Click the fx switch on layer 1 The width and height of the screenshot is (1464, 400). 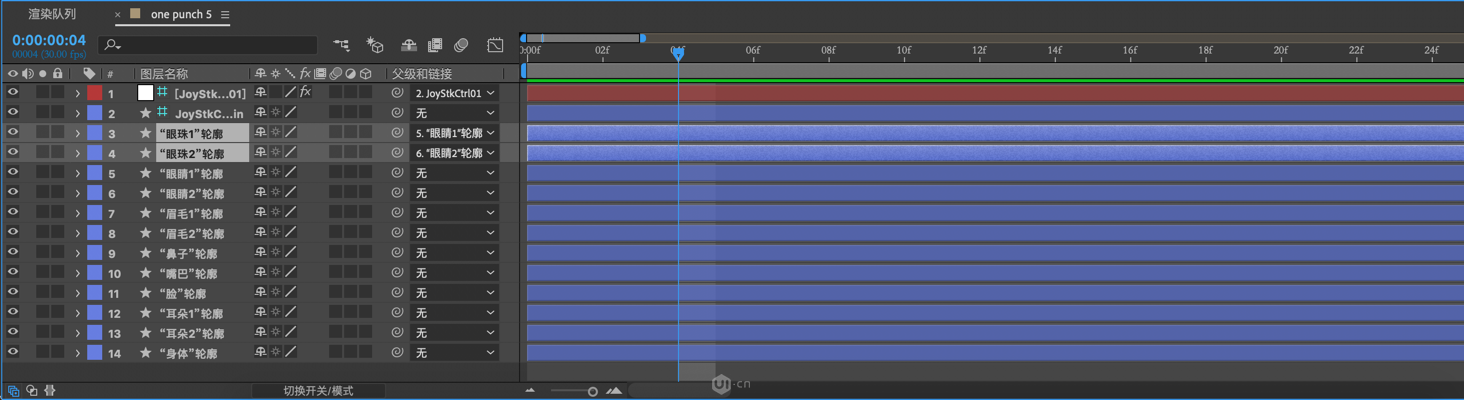306,93
